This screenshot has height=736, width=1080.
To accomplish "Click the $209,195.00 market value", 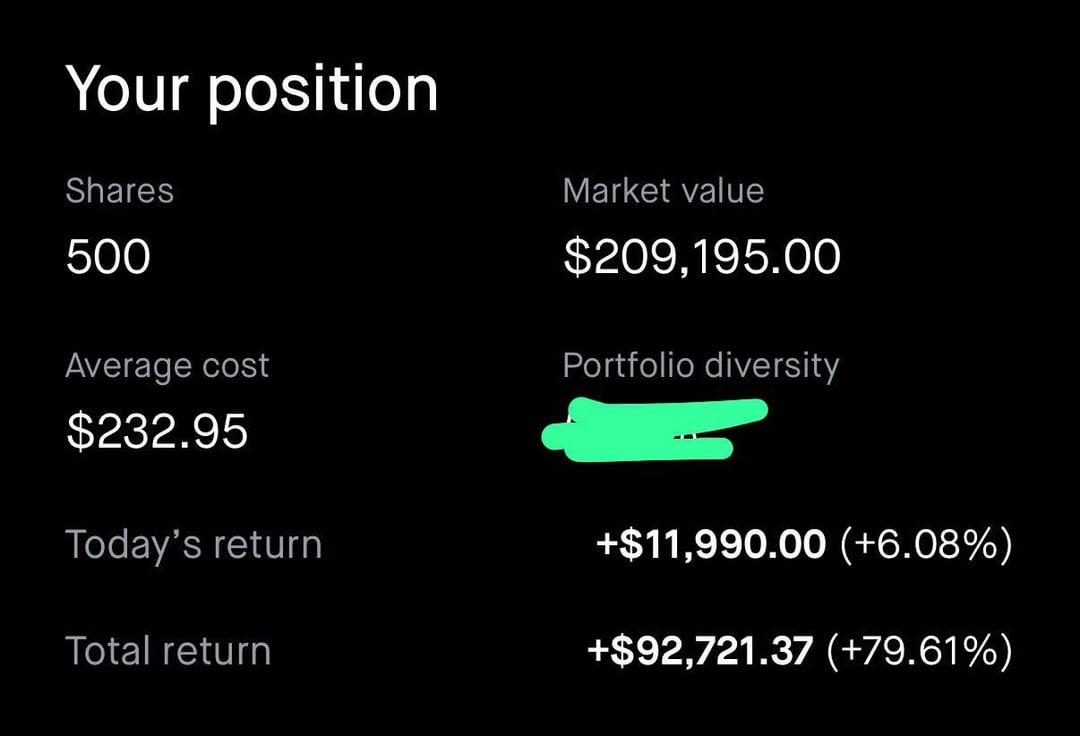I will tap(702, 257).
